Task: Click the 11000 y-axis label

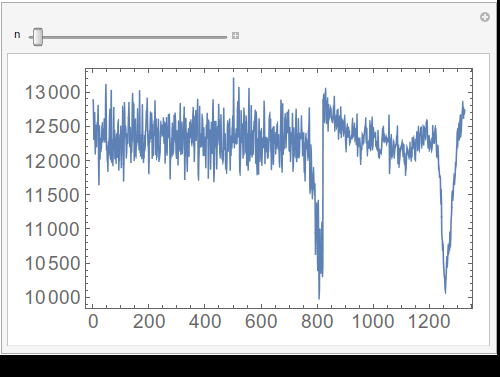Action: (52, 230)
